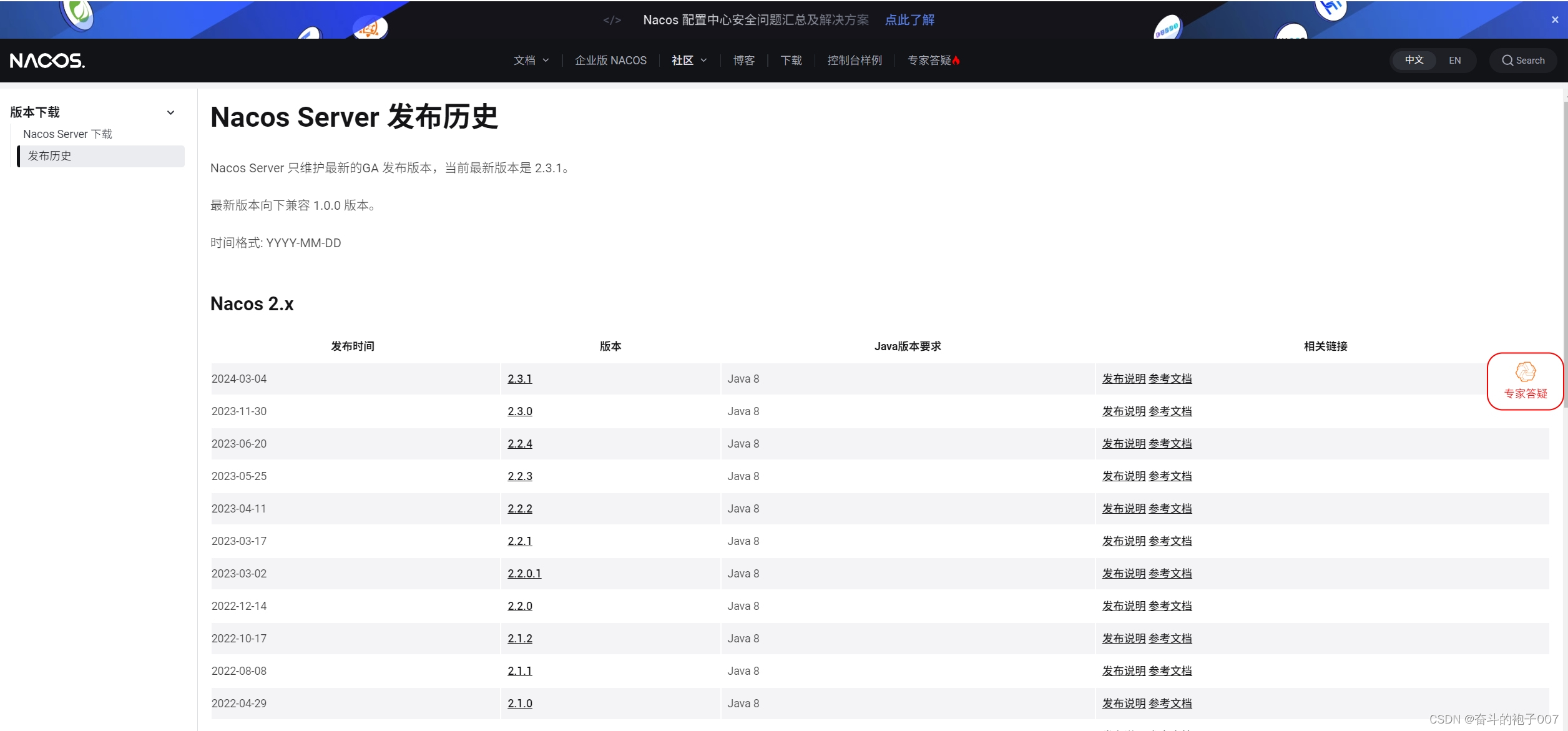This screenshot has width=1568, height=731.
Task: Go to the 博客 page
Action: 744,61
